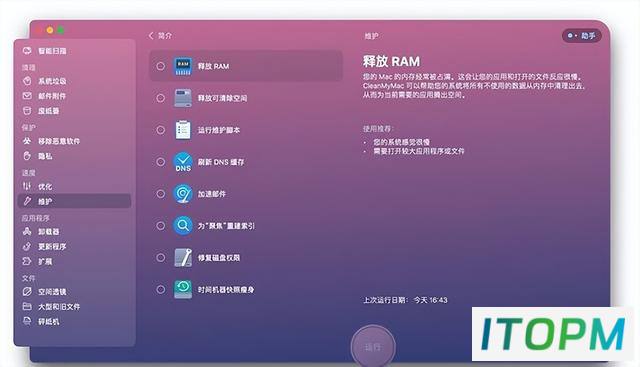
Task: Select 碎纸机 shredder icon
Action: coord(27,321)
